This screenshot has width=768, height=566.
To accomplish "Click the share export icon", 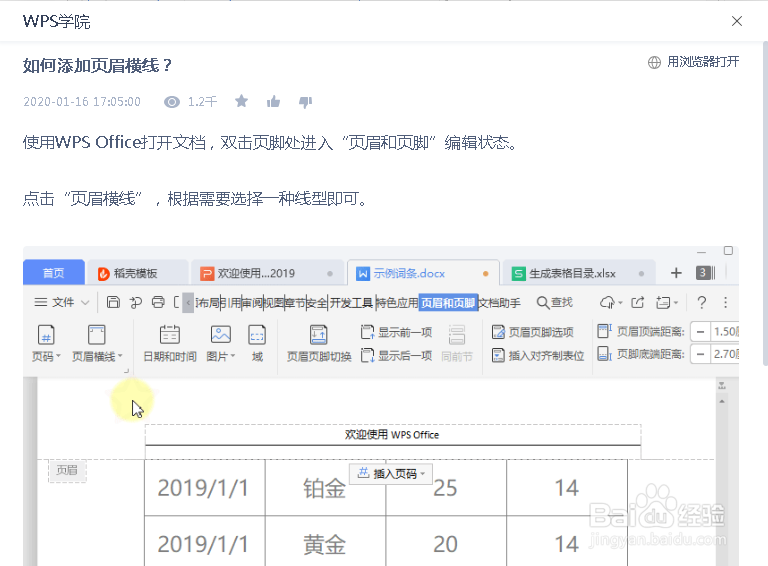I will pos(637,303).
